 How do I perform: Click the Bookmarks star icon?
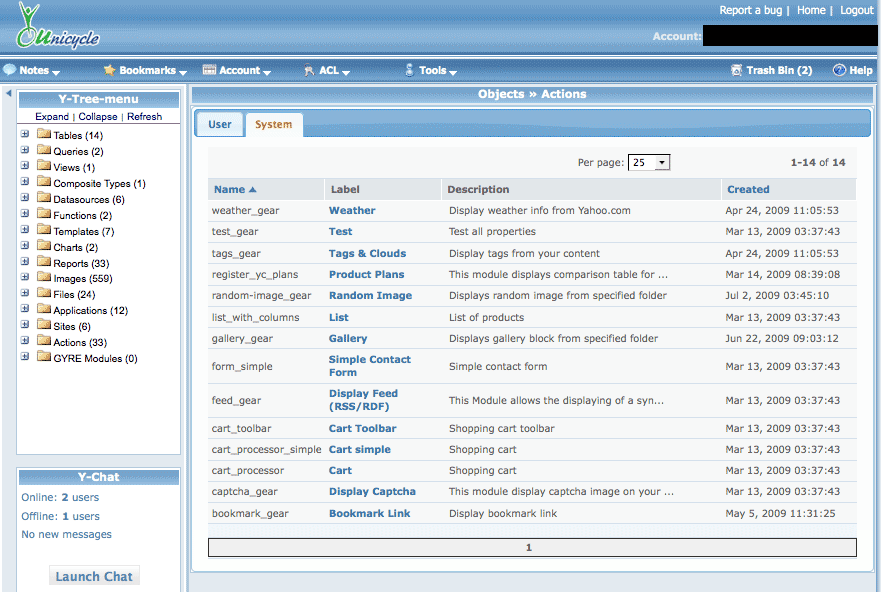(109, 71)
